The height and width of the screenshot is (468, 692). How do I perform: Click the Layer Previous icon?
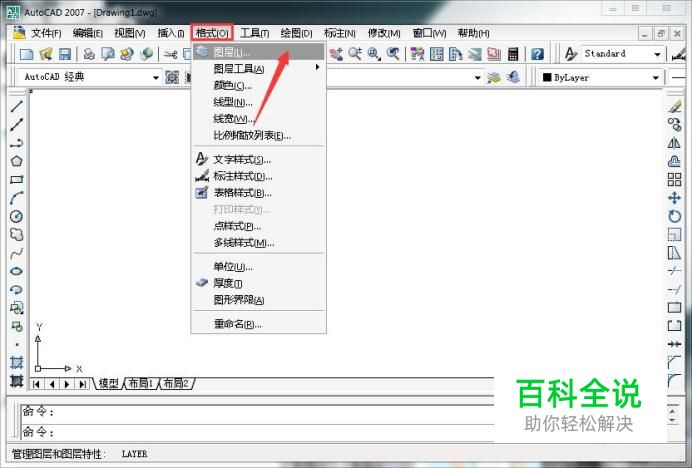tap(513, 77)
